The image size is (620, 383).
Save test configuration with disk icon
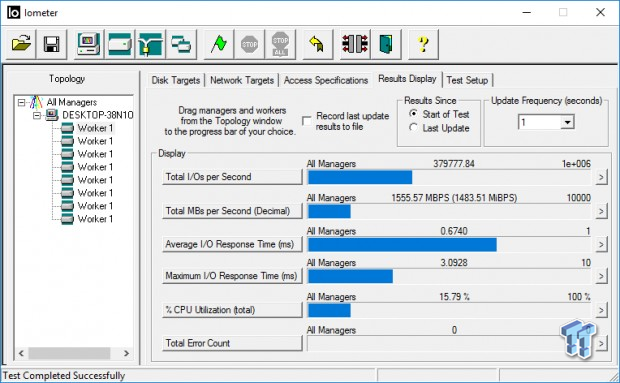coord(52,44)
